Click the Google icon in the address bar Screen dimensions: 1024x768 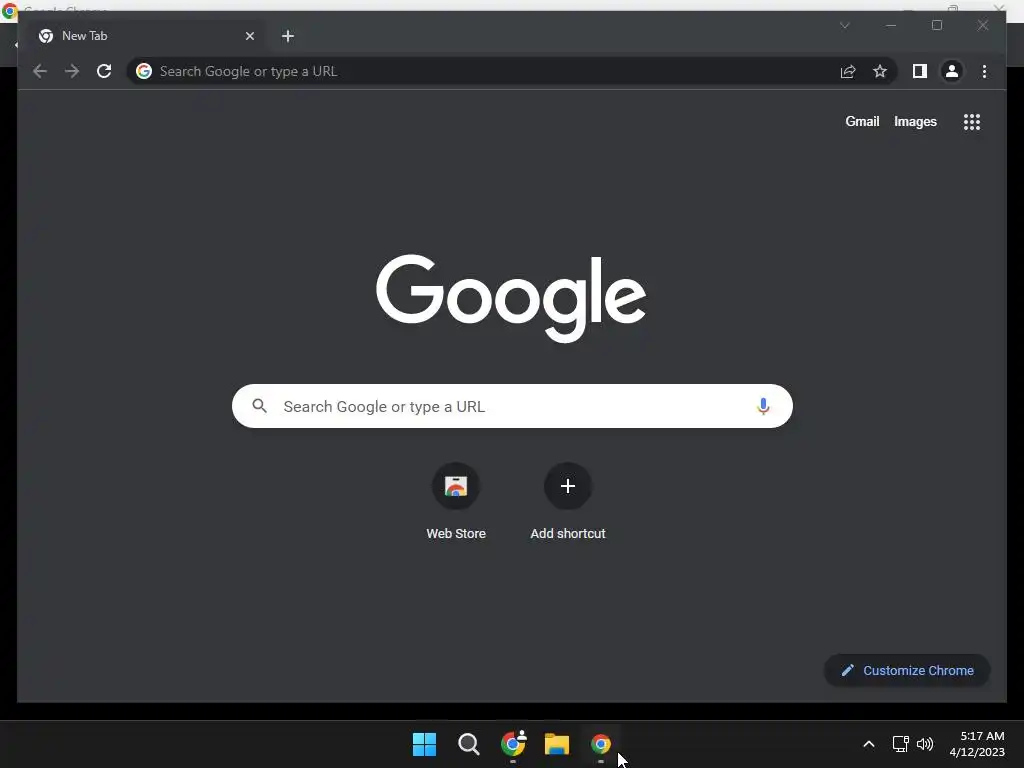[x=144, y=71]
